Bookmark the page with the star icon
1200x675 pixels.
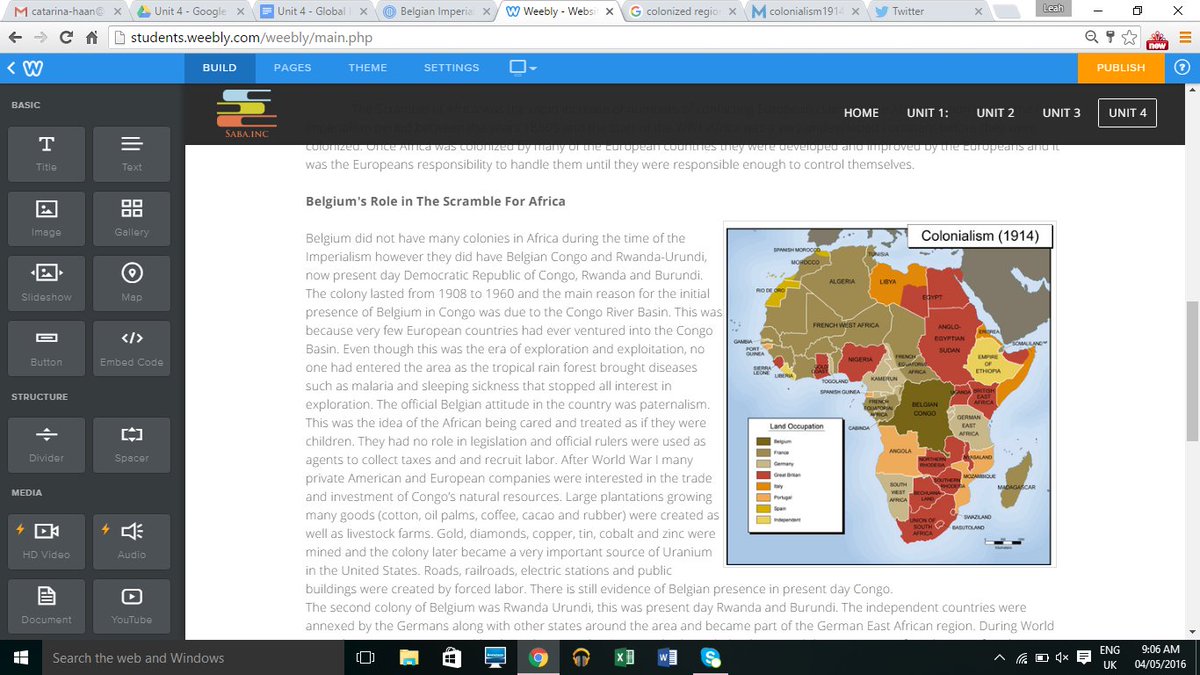point(1130,38)
